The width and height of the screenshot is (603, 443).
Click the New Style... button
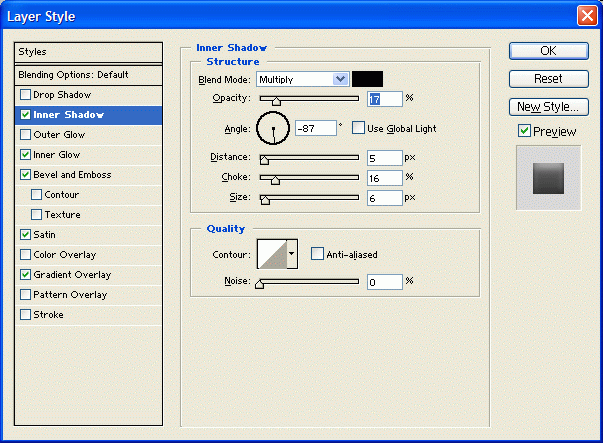[548, 106]
